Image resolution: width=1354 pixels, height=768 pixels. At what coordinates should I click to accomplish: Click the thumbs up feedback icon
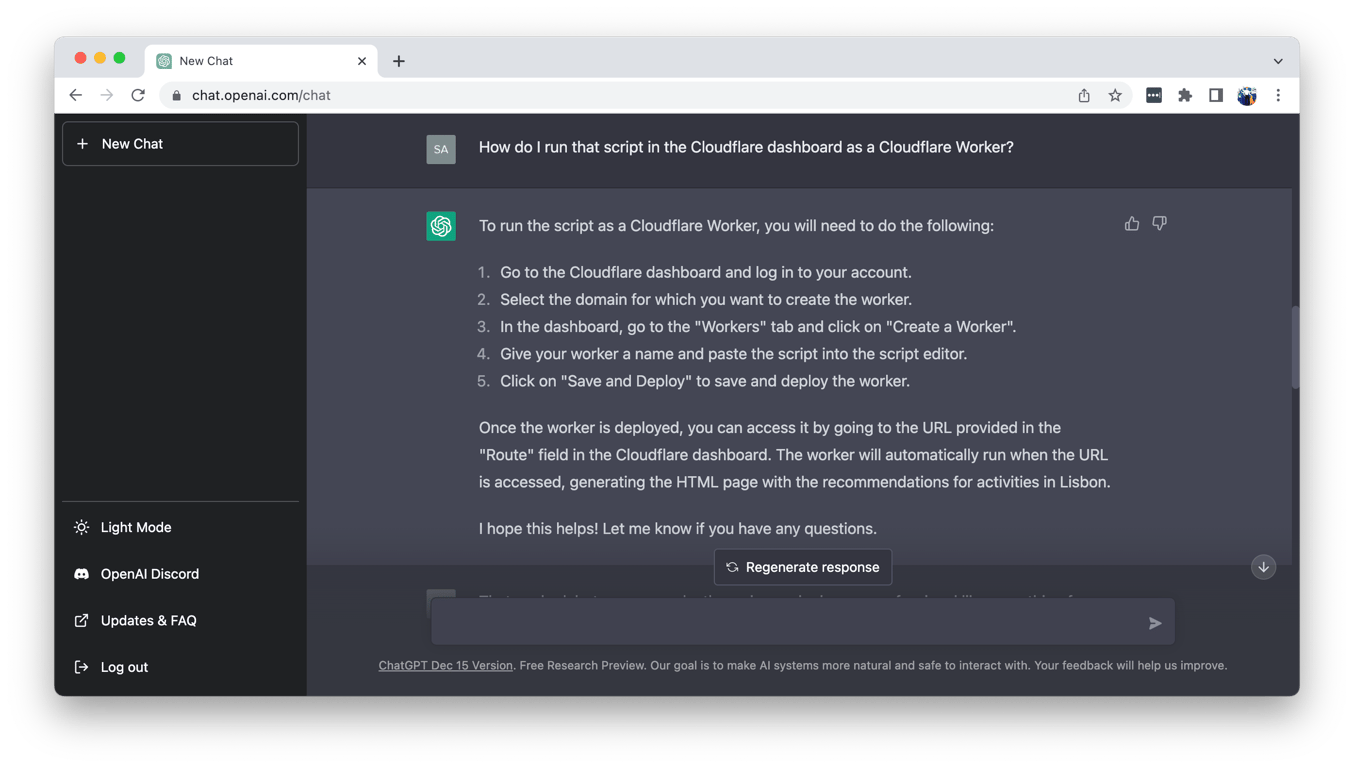pos(1131,224)
